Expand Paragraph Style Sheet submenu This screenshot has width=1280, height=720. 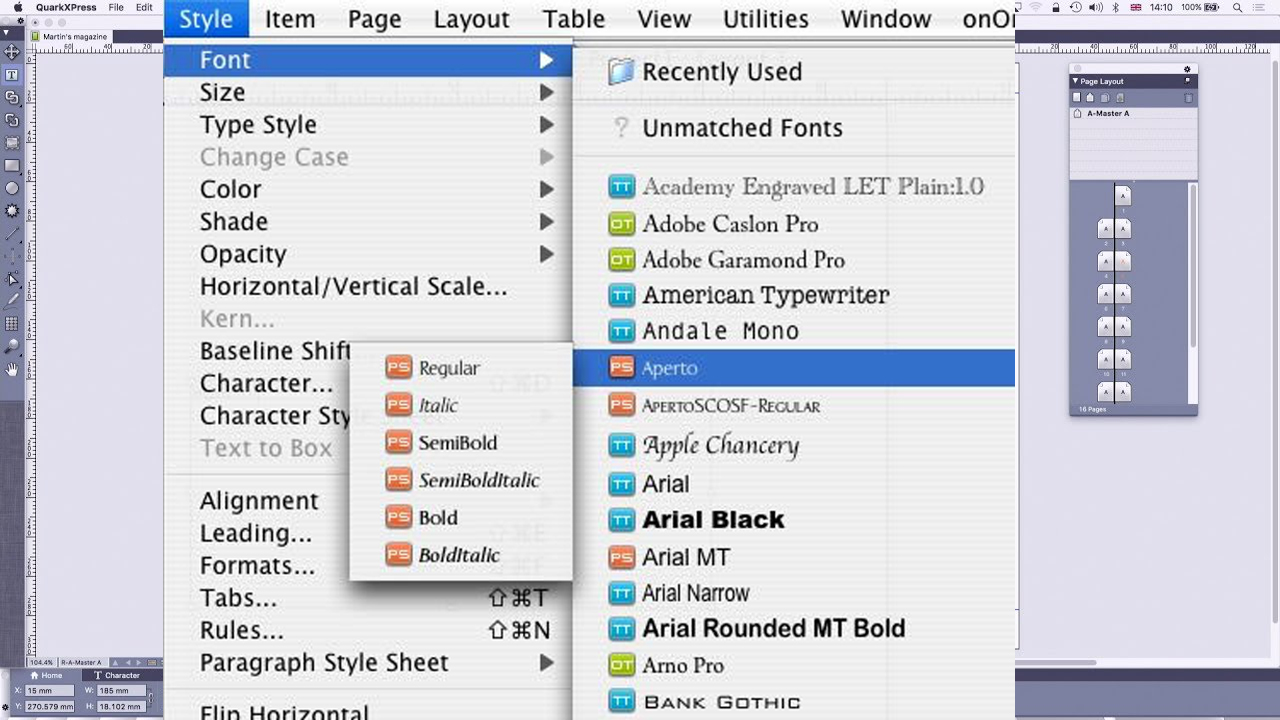367,663
